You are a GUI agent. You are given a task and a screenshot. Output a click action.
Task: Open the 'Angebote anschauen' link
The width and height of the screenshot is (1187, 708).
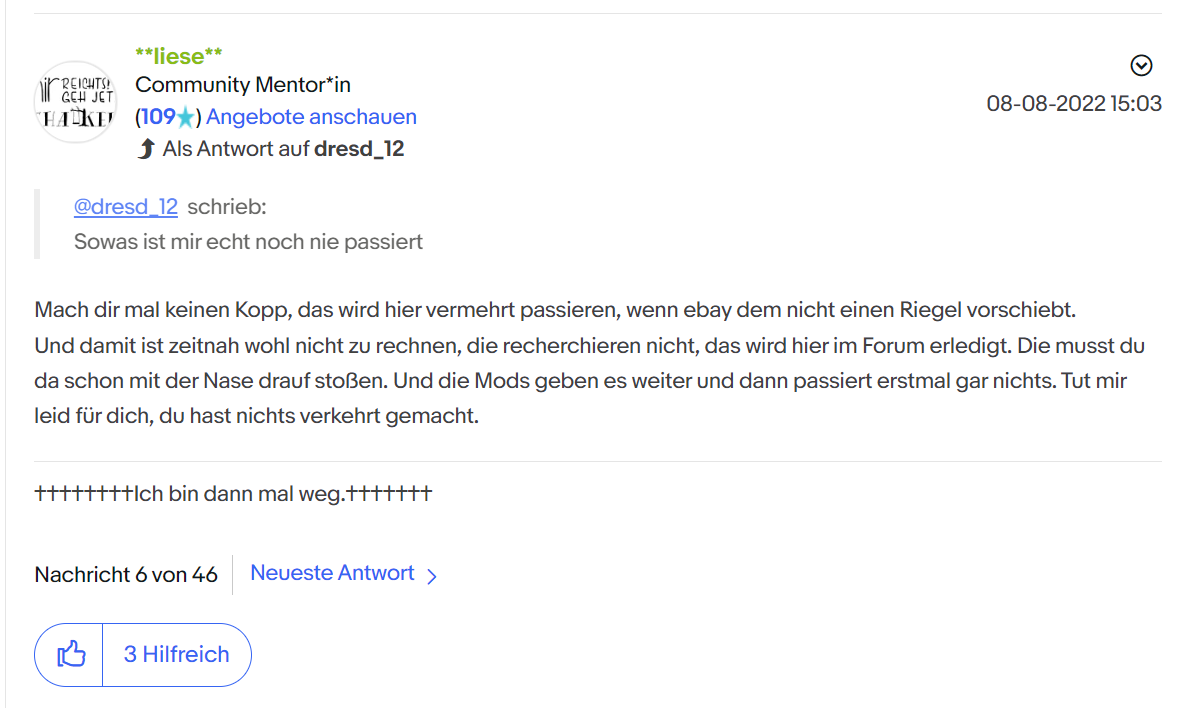pos(311,117)
